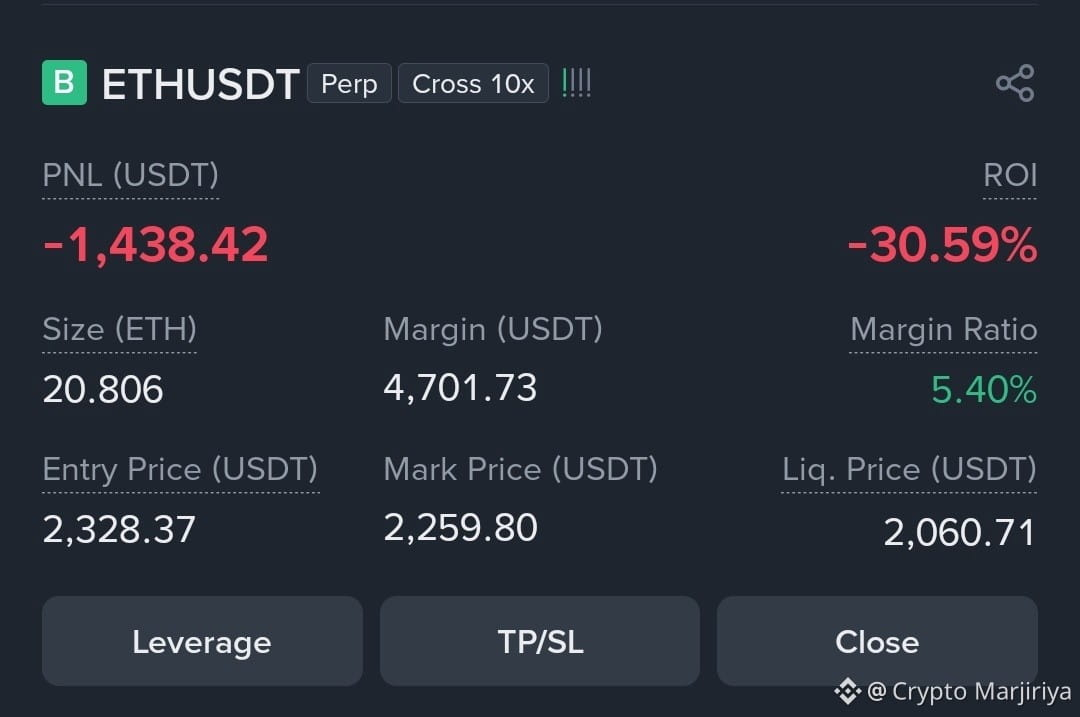The width and height of the screenshot is (1080, 717).
Task: Tap the Liq. Price (USDT) label
Action: (x=909, y=470)
